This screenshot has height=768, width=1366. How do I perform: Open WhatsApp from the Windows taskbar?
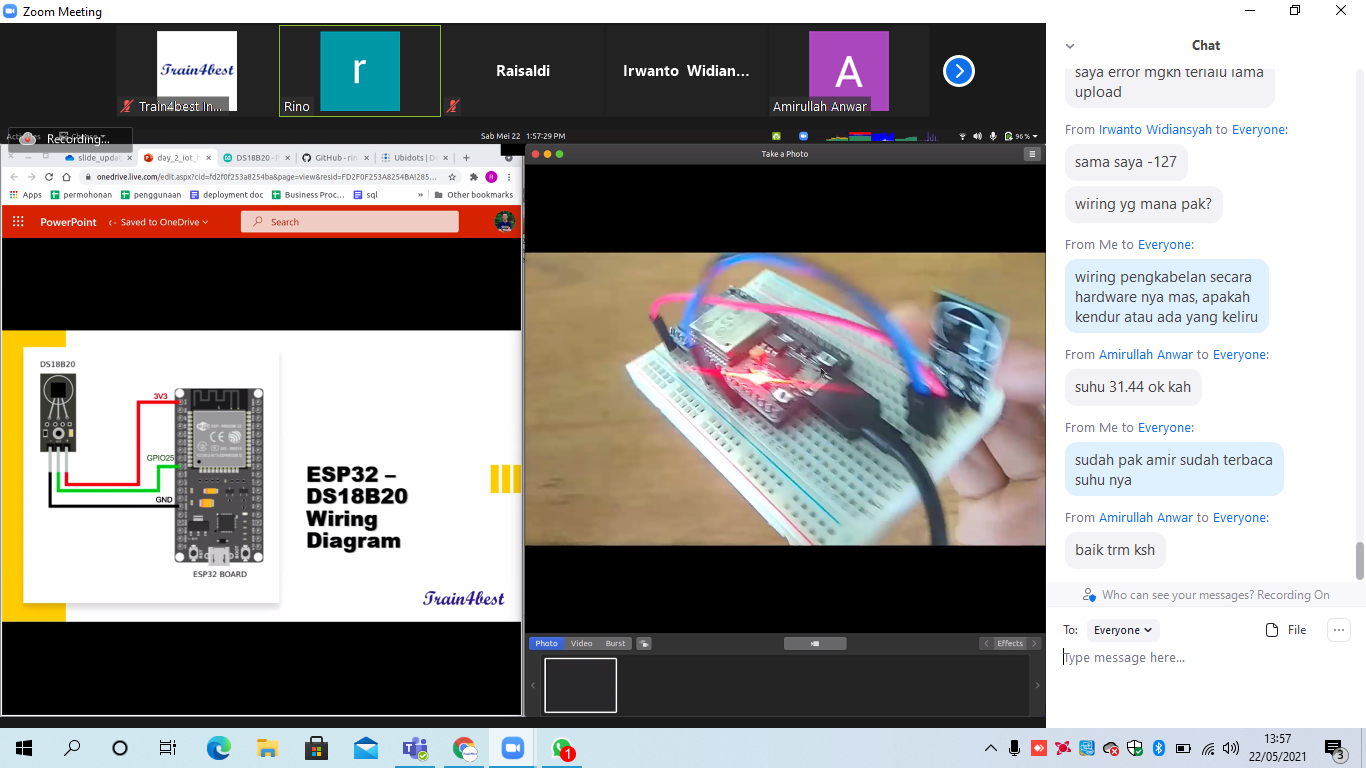tap(561, 748)
